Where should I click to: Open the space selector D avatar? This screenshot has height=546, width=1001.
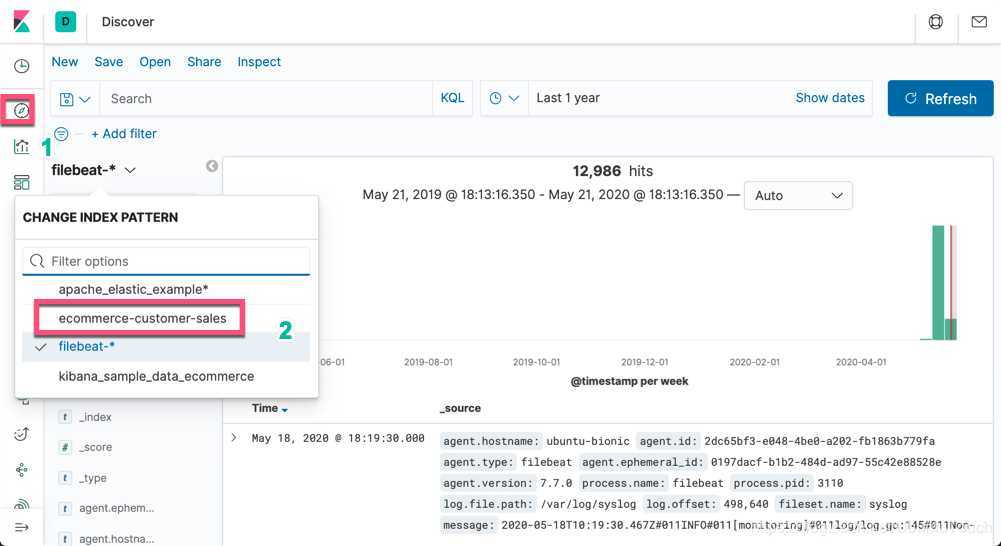click(x=66, y=22)
